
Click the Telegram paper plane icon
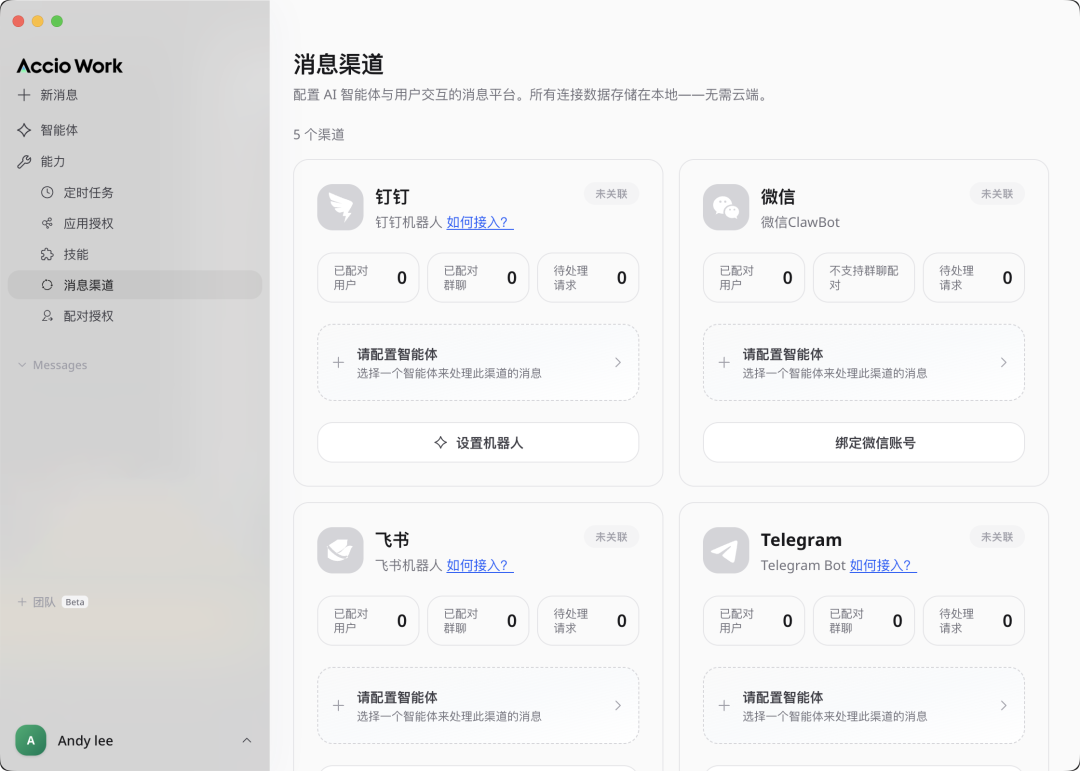(x=726, y=550)
